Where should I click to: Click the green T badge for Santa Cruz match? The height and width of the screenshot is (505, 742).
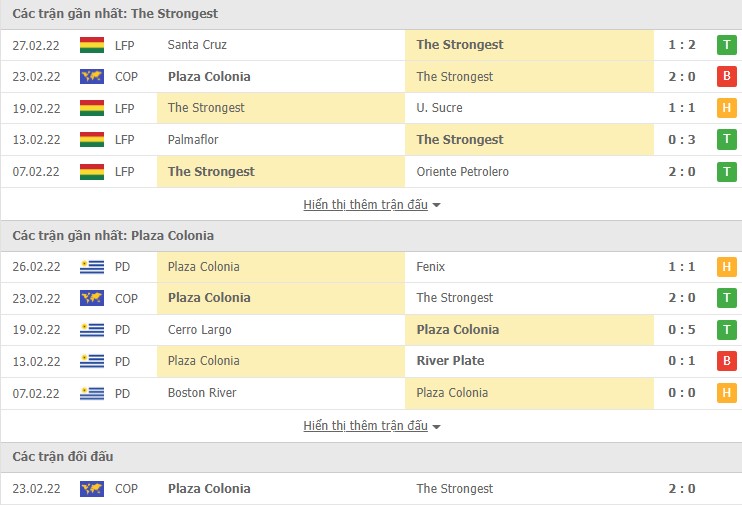726,45
